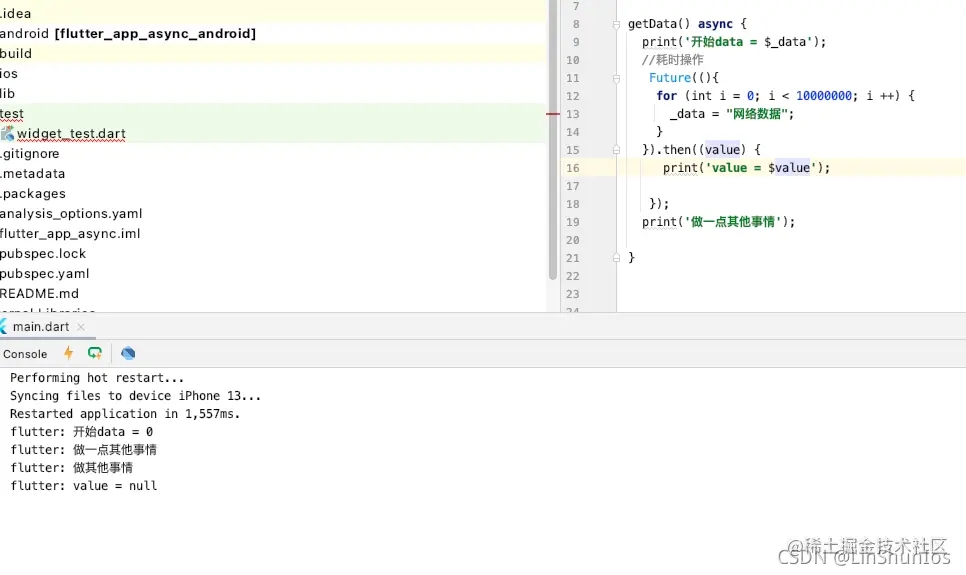Select the ios folder

click(9, 74)
